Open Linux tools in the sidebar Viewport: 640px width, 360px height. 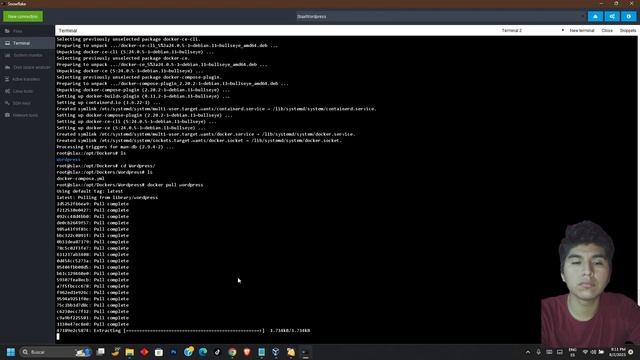pyautogui.click(x=27, y=91)
